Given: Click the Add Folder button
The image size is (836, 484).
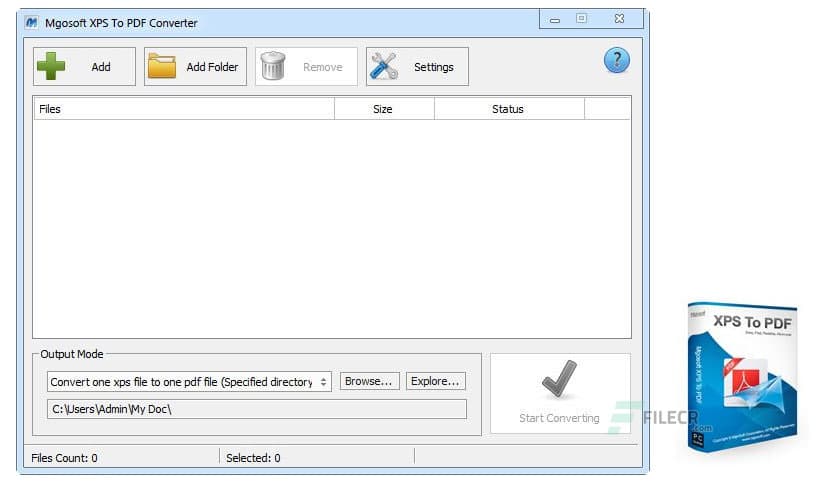Looking at the screenshot, I should (195, 67).
